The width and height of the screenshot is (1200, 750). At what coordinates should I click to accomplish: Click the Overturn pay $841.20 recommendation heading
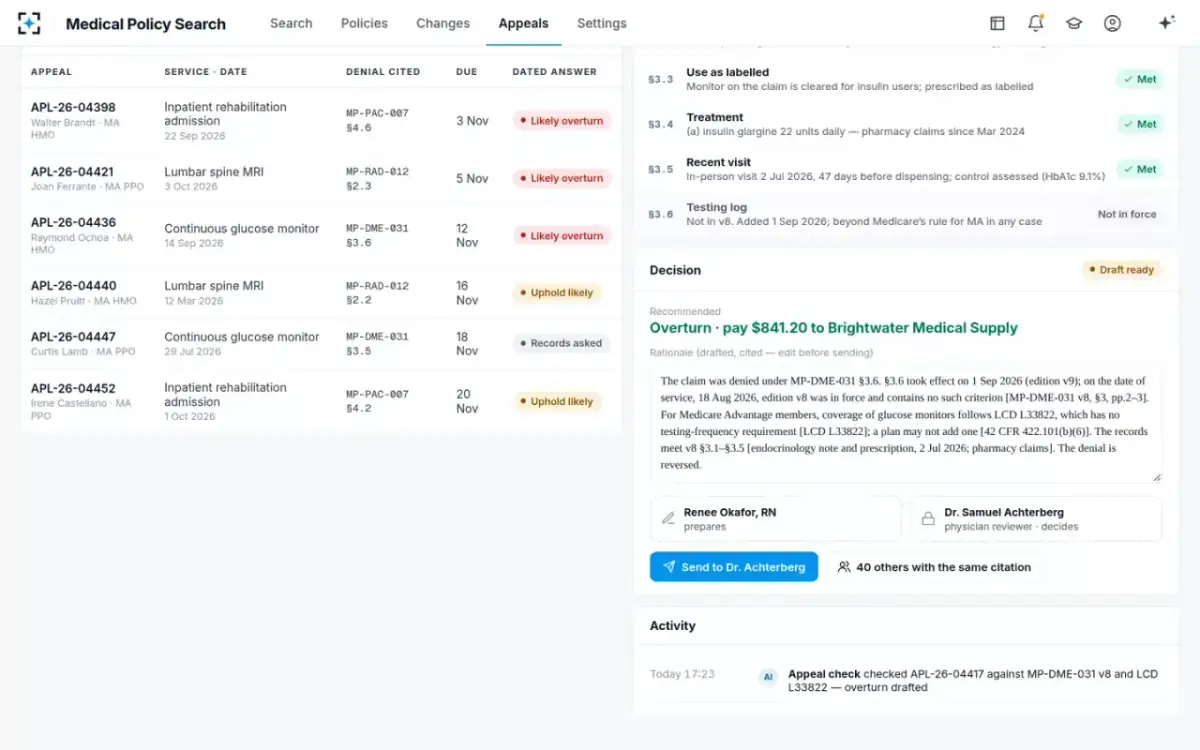coord(833,328)
